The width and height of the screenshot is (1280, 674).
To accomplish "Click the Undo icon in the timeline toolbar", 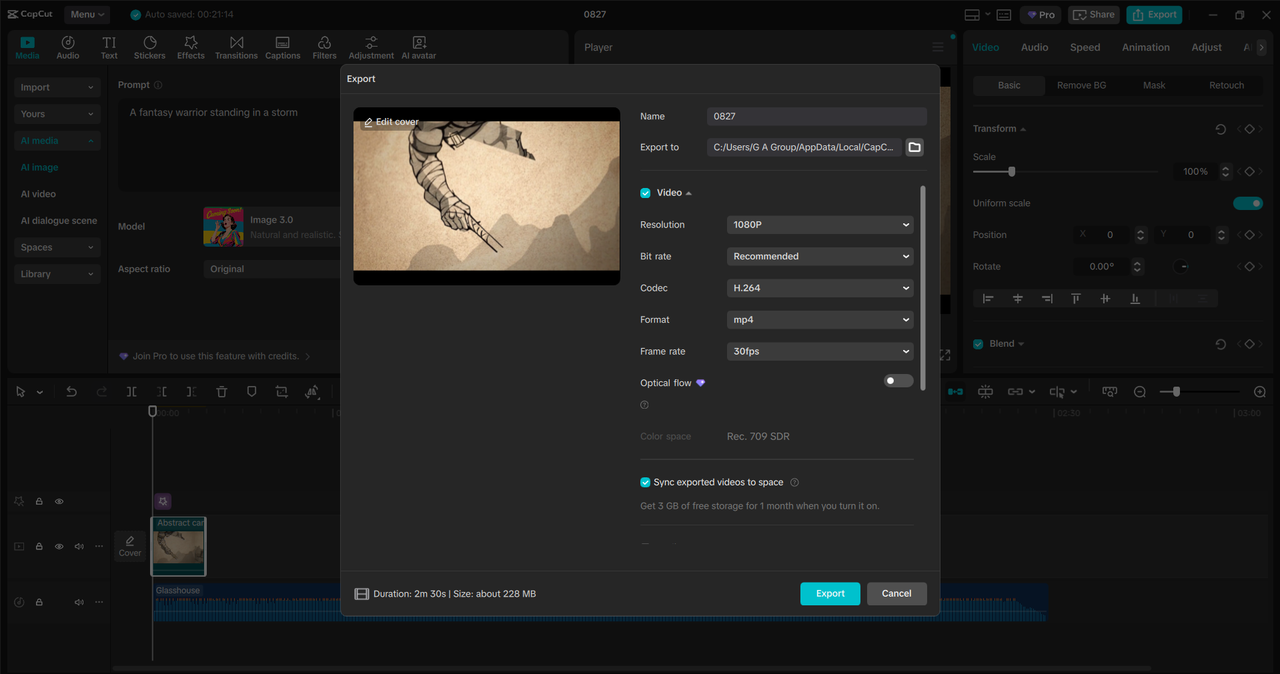I will [x=71, y=391].
